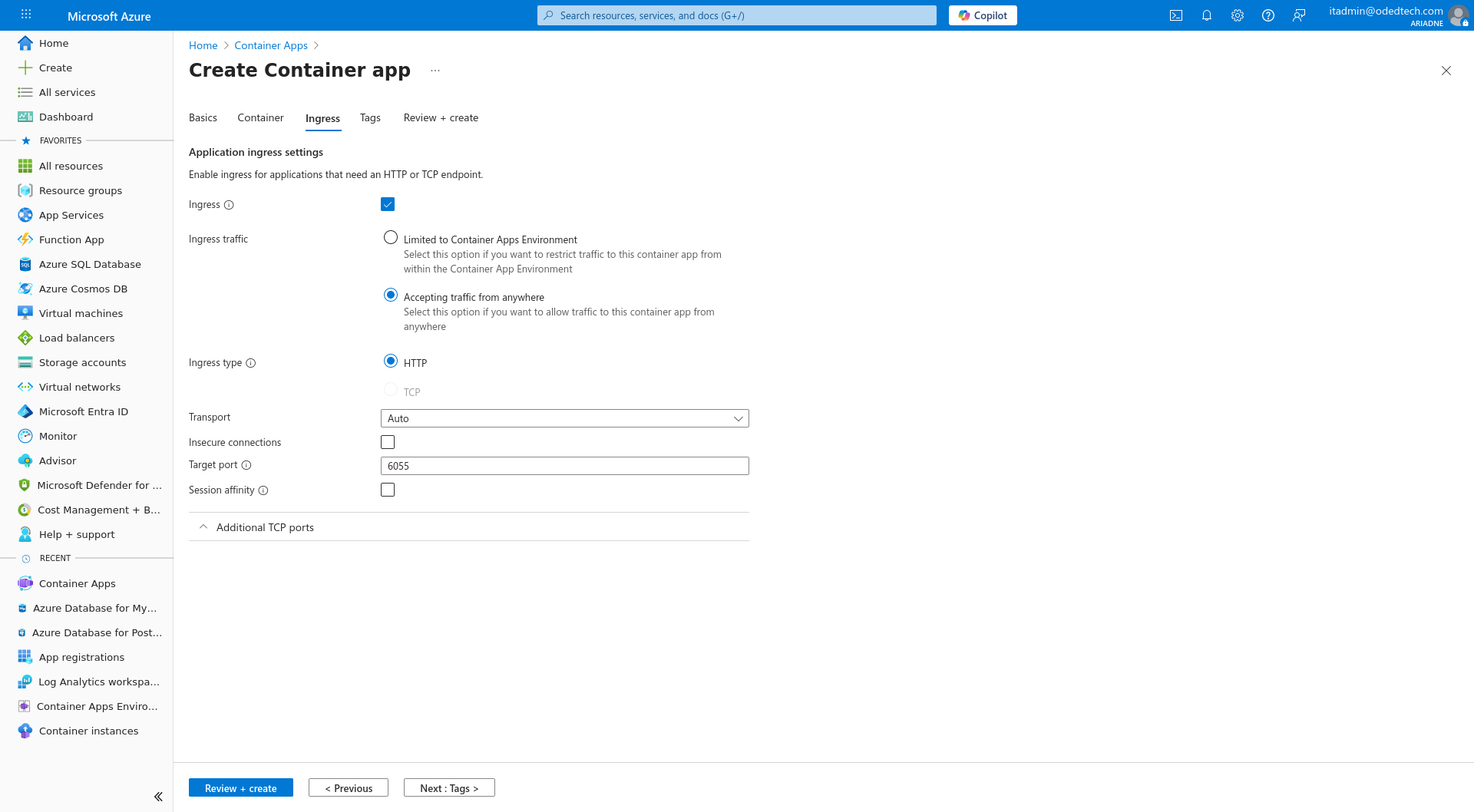Switch to Review + create tab

[441, 117]
